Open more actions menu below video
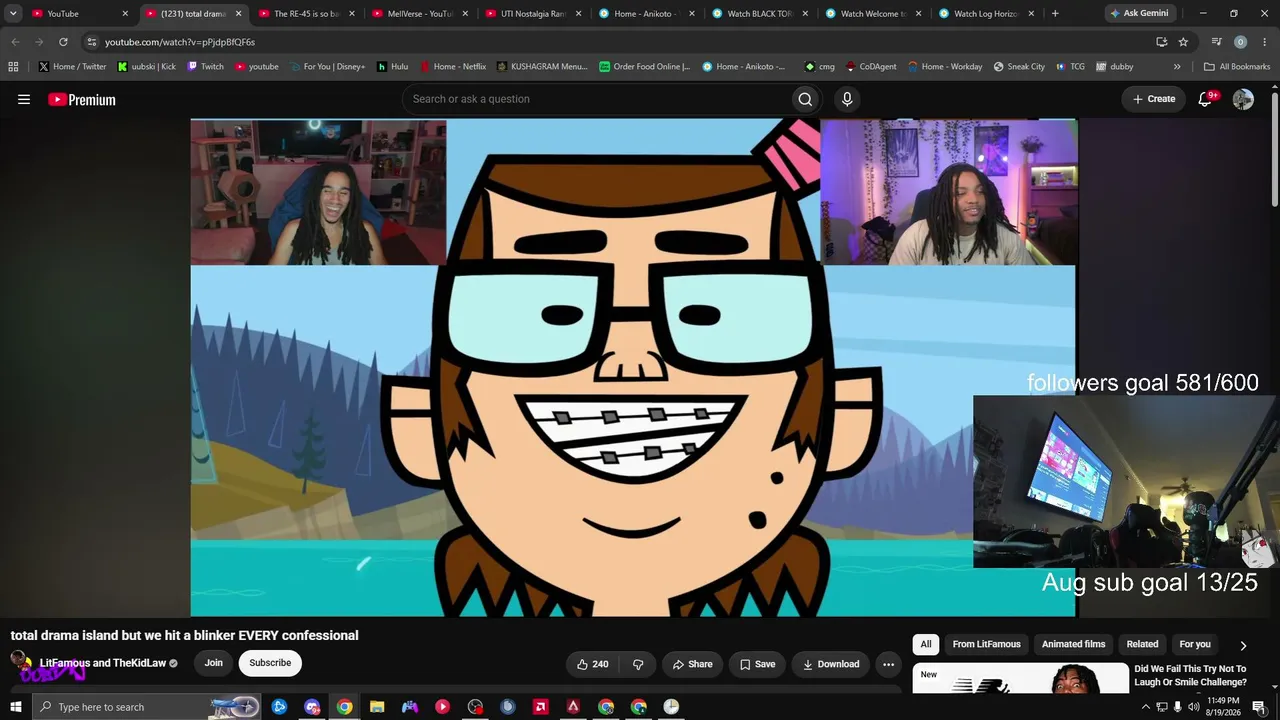Screen dimensions: 1280x720 tap(888, 664)
